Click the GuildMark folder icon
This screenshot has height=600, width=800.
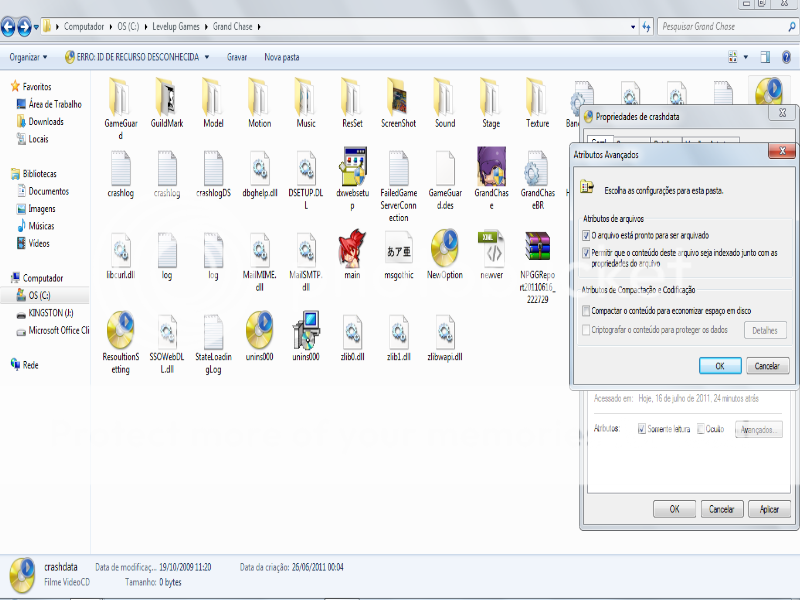(167, 97)
